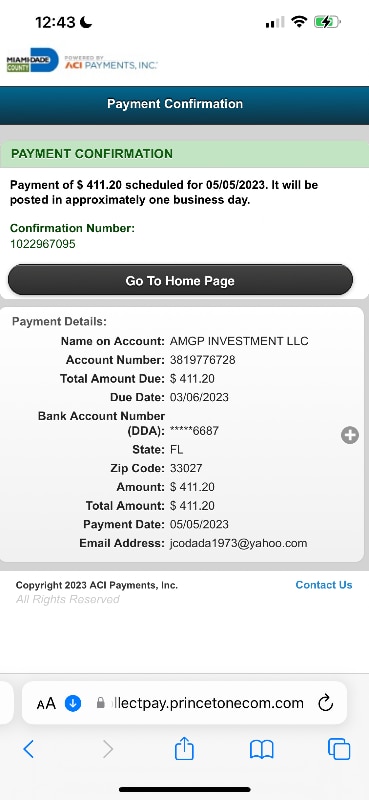Screen dimensions: 369x800
Task: Tap the Go To Home Page button
Action: point(180,280)
